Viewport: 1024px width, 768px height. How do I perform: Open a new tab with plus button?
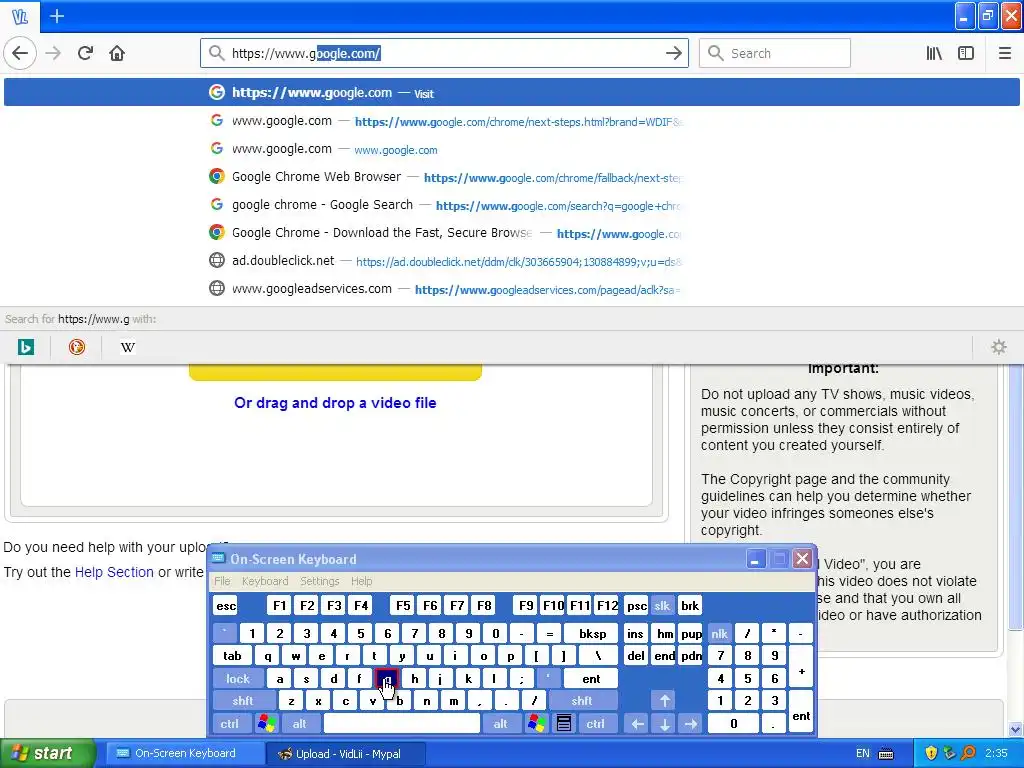click(57, 16)
